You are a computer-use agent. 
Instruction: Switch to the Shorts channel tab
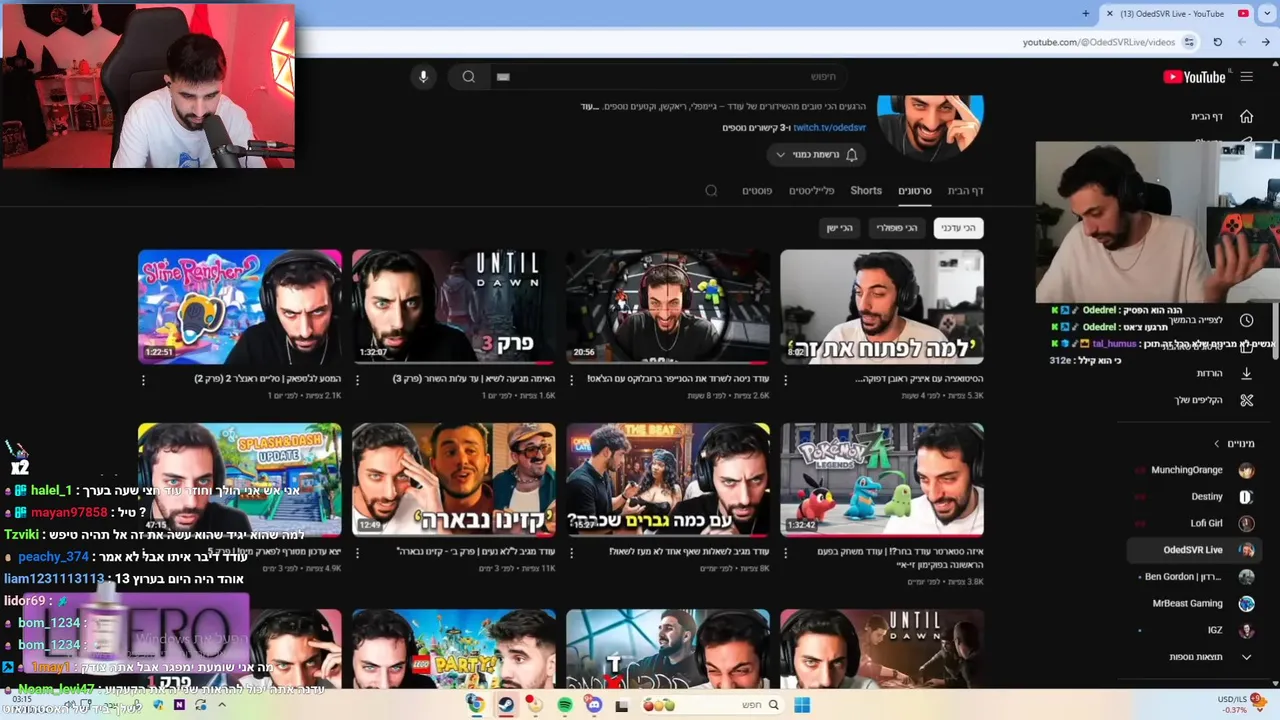coord(866,190)
